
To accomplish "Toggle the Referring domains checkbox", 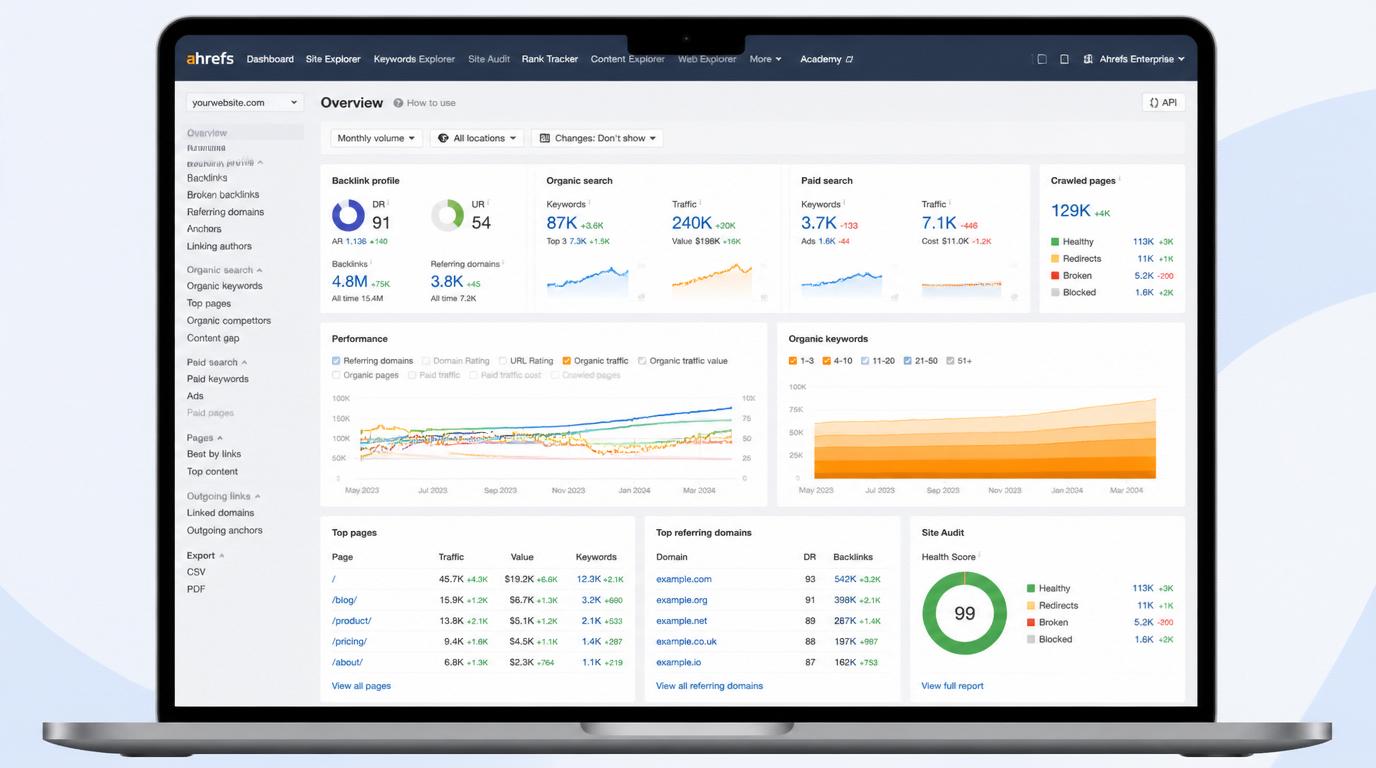I will [x=336, y=361].
